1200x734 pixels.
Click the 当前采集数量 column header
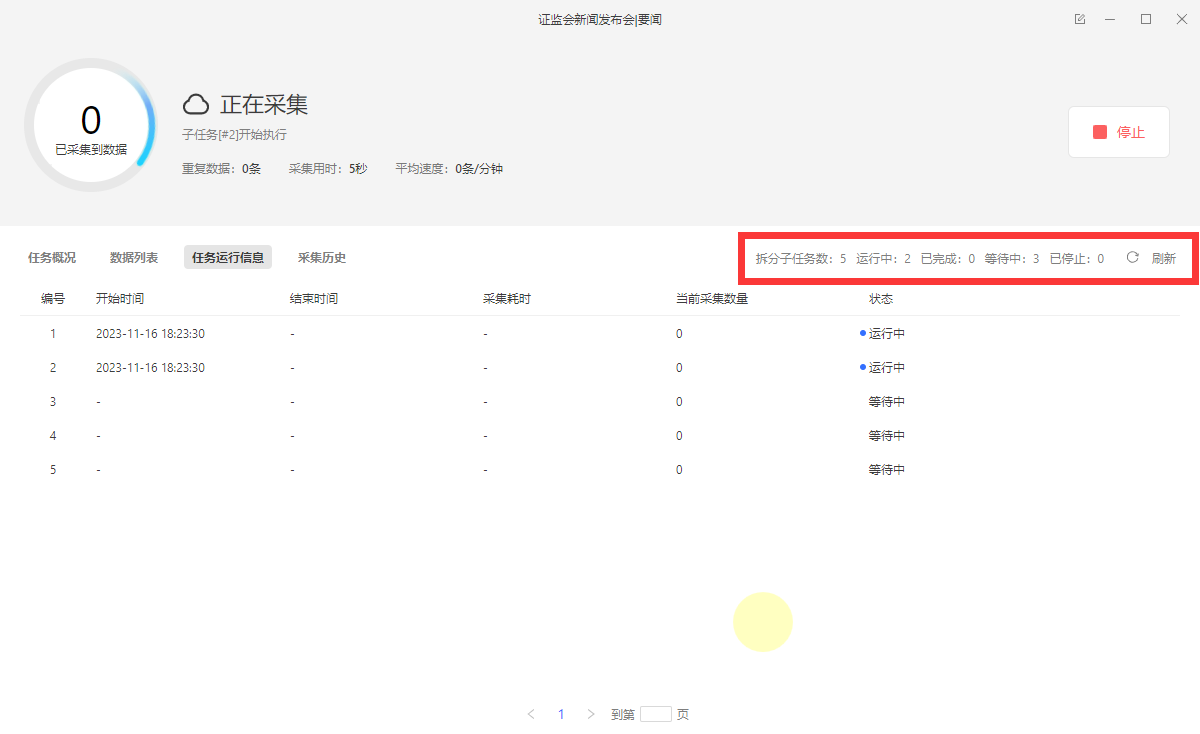click(712, 298)
